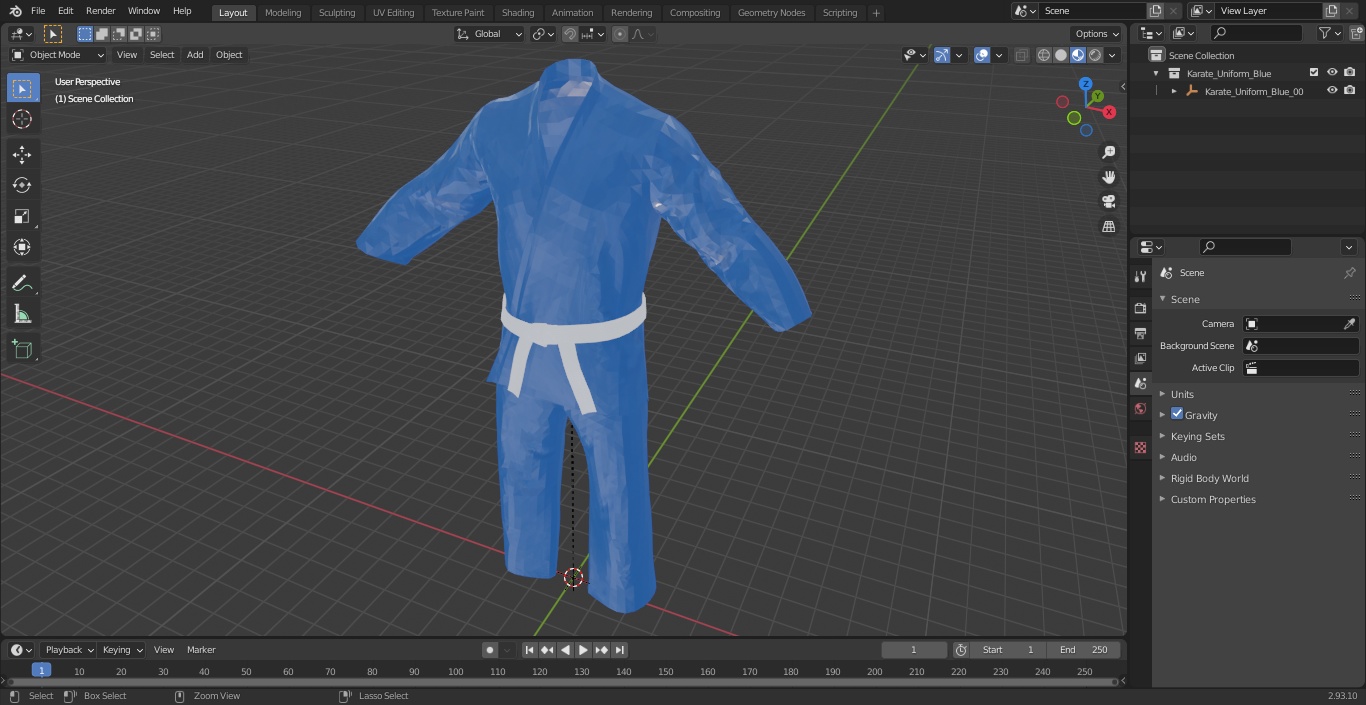Select the Annotate tool
The width and height of the screenshot is (1366, 705).
click(22, 283)
